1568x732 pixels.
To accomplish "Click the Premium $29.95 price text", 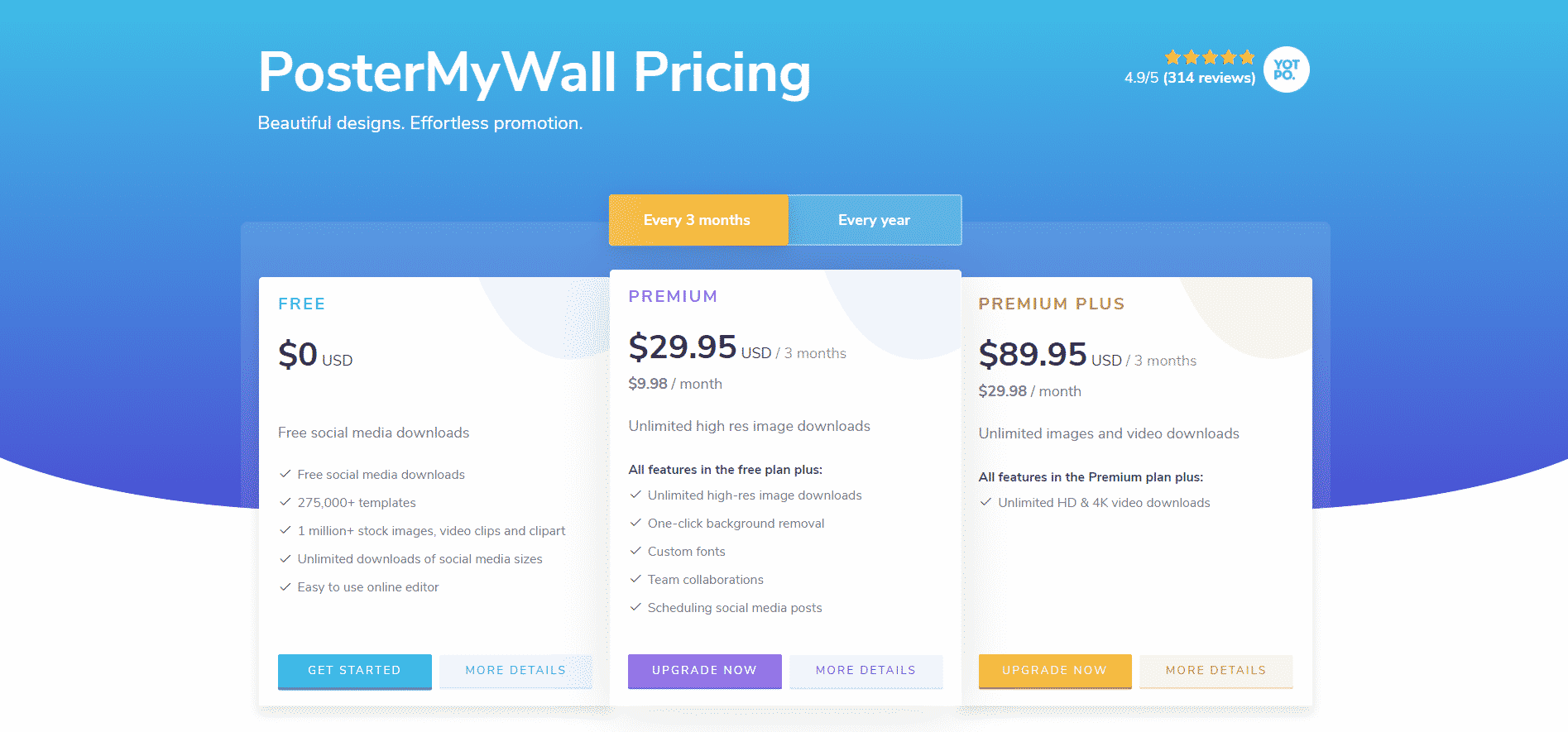I will click(683, 347).
